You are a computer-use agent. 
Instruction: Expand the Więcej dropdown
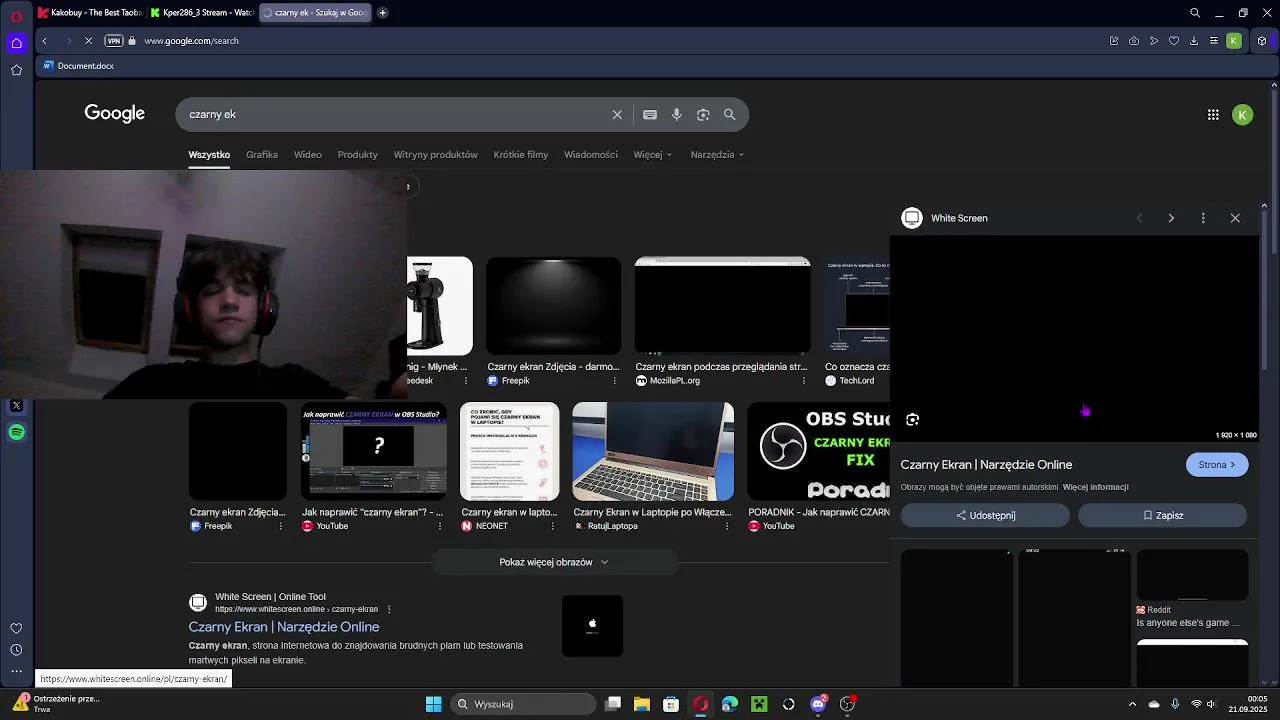[653, 155]
